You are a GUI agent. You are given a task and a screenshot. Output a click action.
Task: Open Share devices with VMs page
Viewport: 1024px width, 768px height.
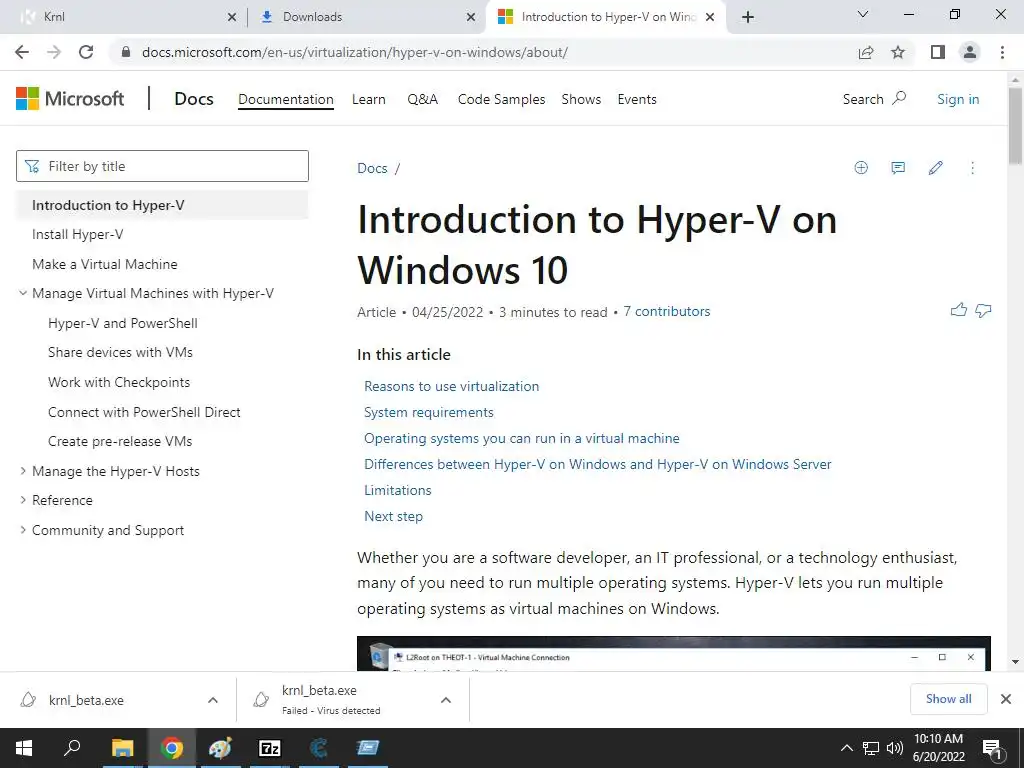pos(120,352)
